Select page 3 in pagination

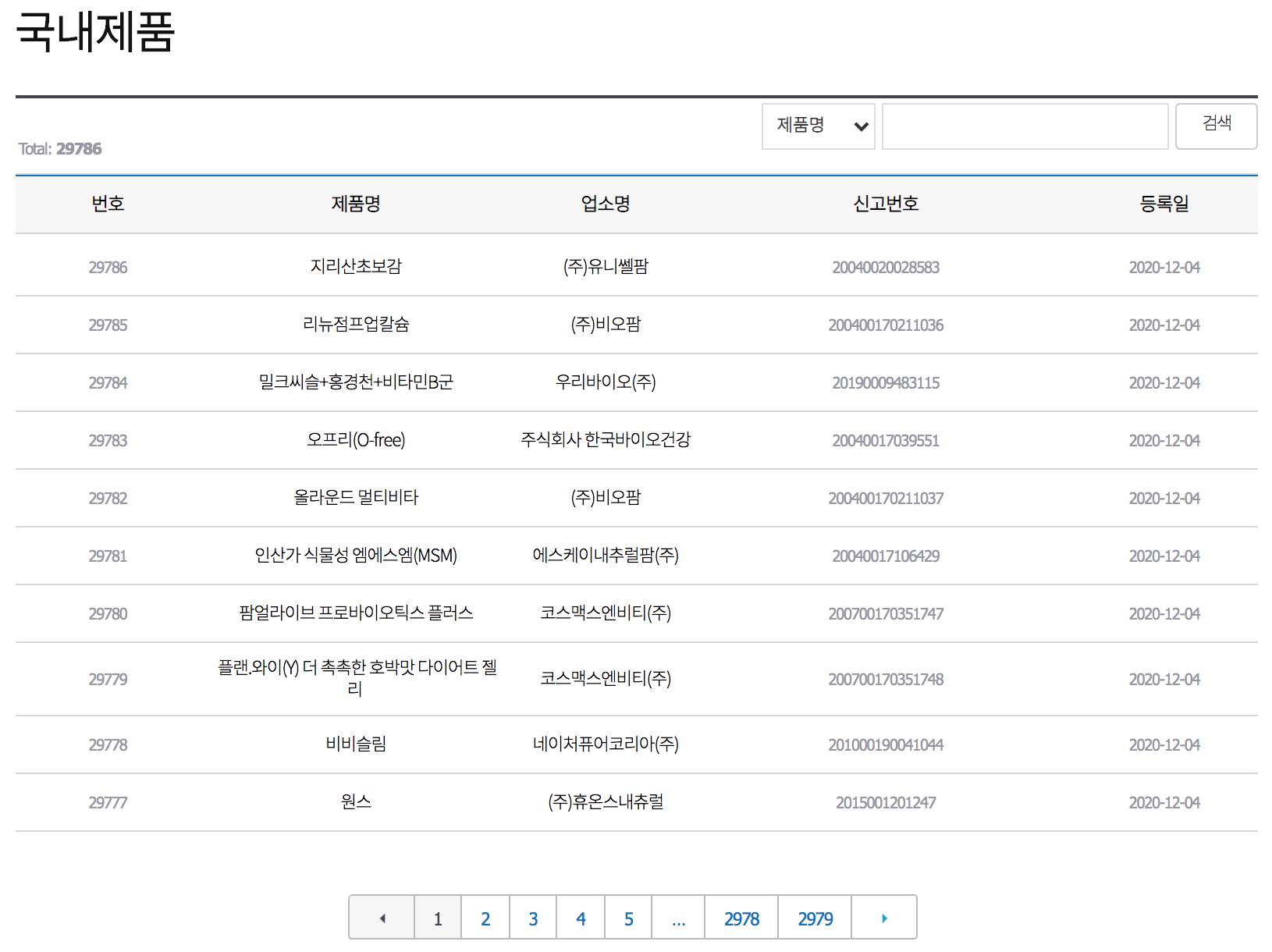point(533,917)
